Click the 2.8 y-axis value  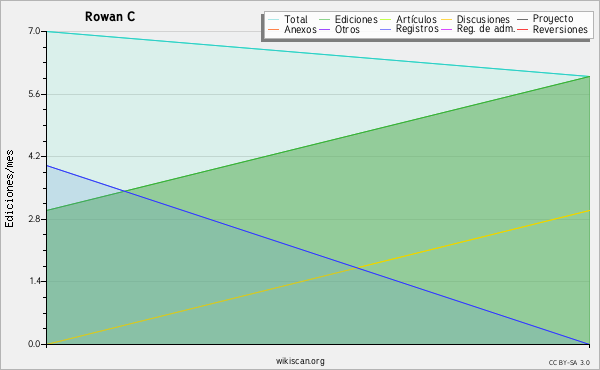pos(34,219)
